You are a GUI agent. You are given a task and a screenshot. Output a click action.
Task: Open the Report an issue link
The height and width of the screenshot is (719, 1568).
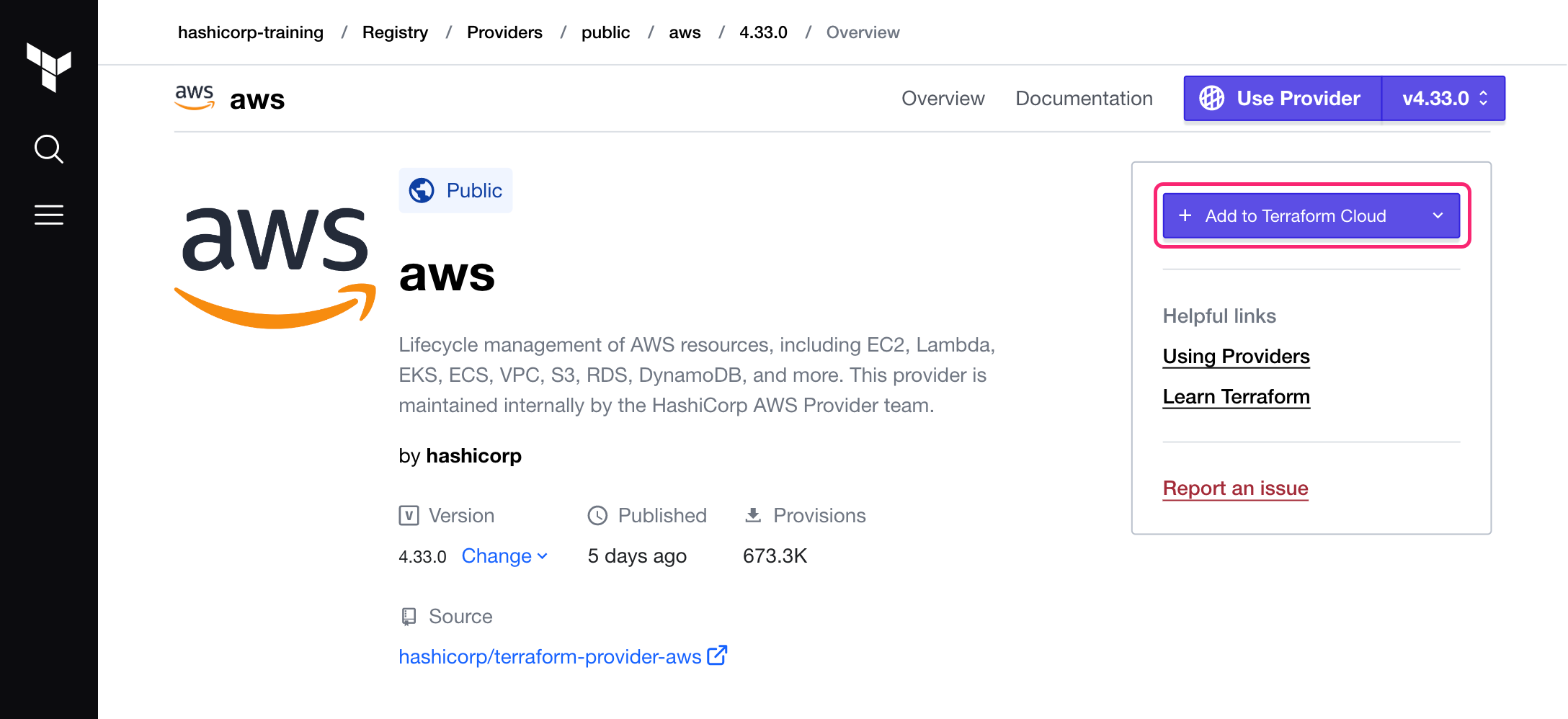[x=1234, y=488]
